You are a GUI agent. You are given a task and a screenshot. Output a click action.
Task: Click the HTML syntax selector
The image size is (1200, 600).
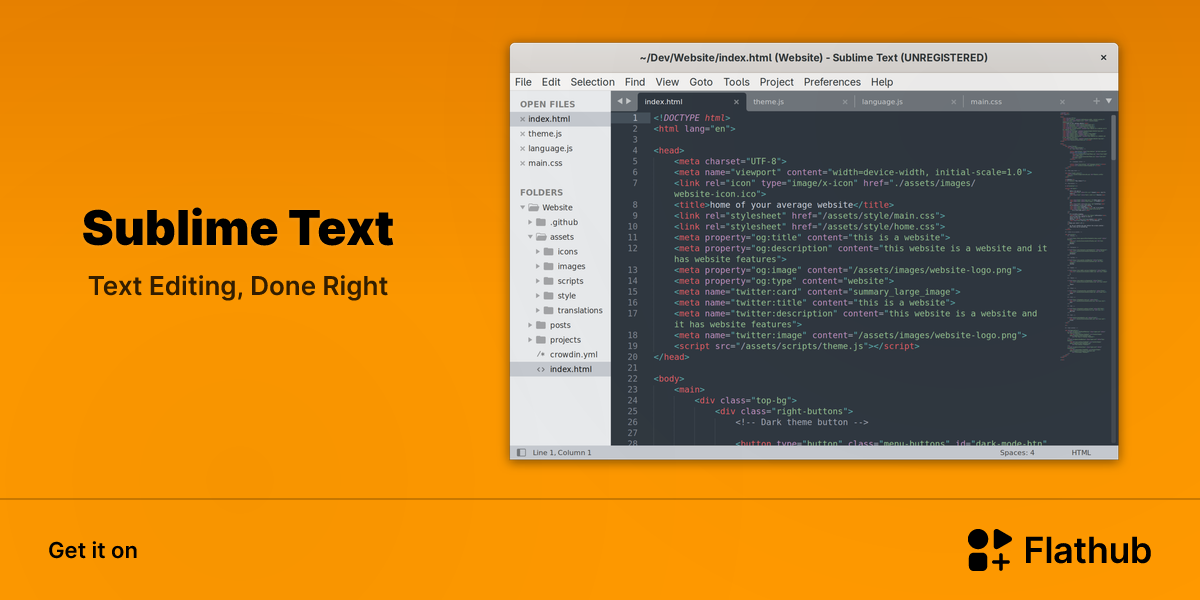pyautogui.click(x=1081, y=453)
